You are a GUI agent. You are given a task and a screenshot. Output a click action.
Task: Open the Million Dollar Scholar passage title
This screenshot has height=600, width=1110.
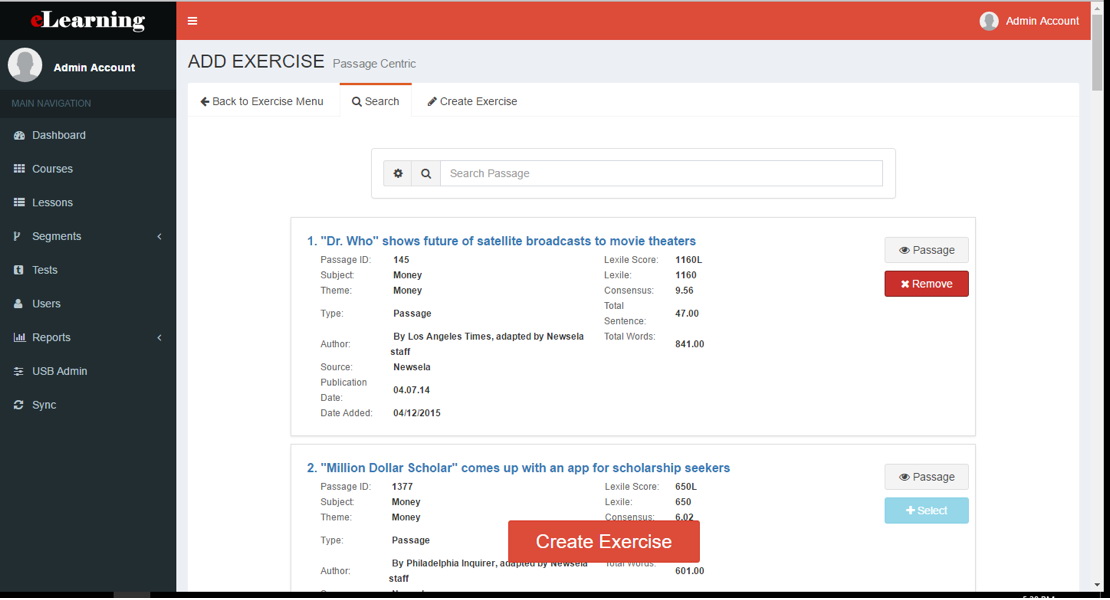point(522,467)
